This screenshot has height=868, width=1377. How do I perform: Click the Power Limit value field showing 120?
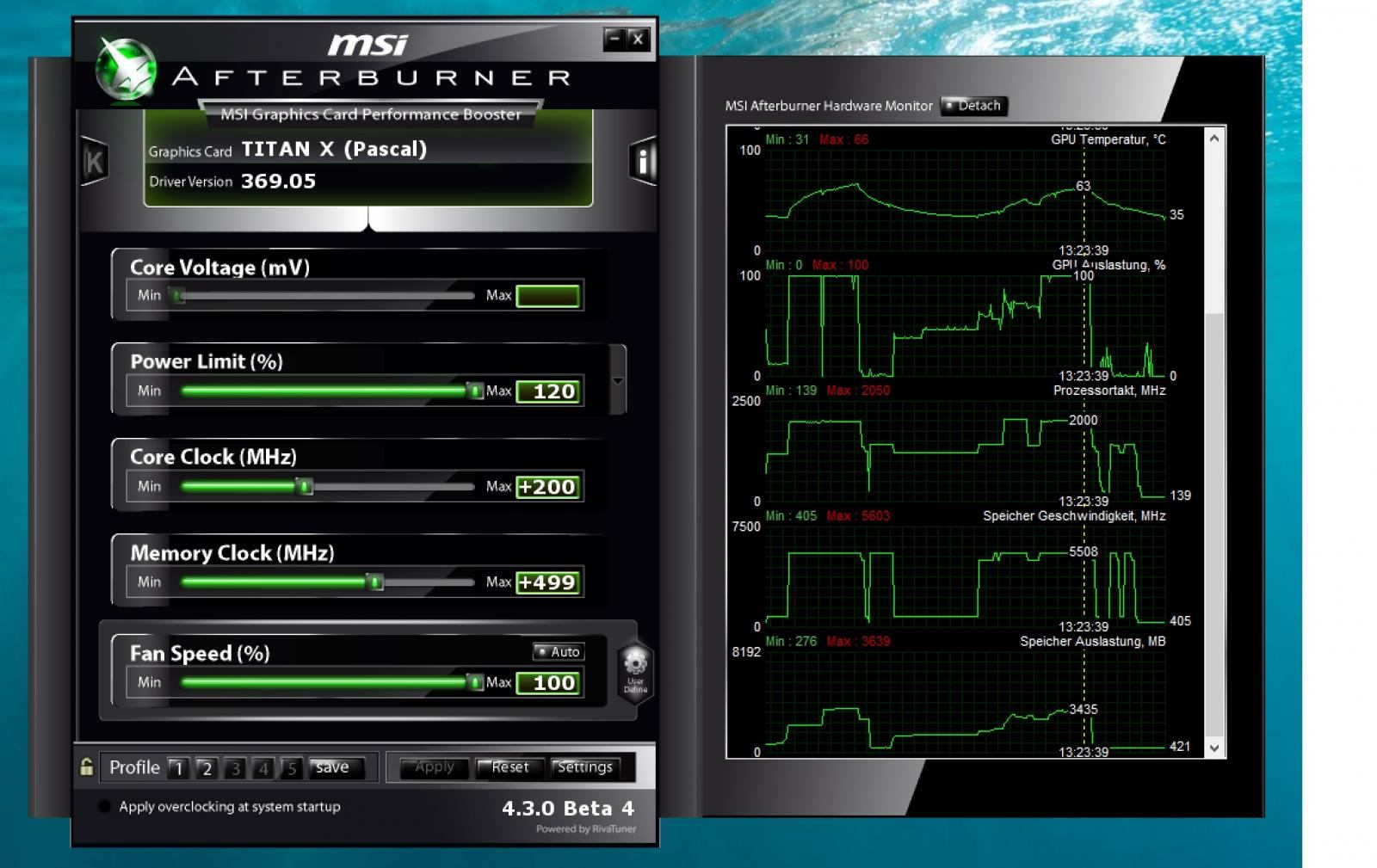[548, 391]
